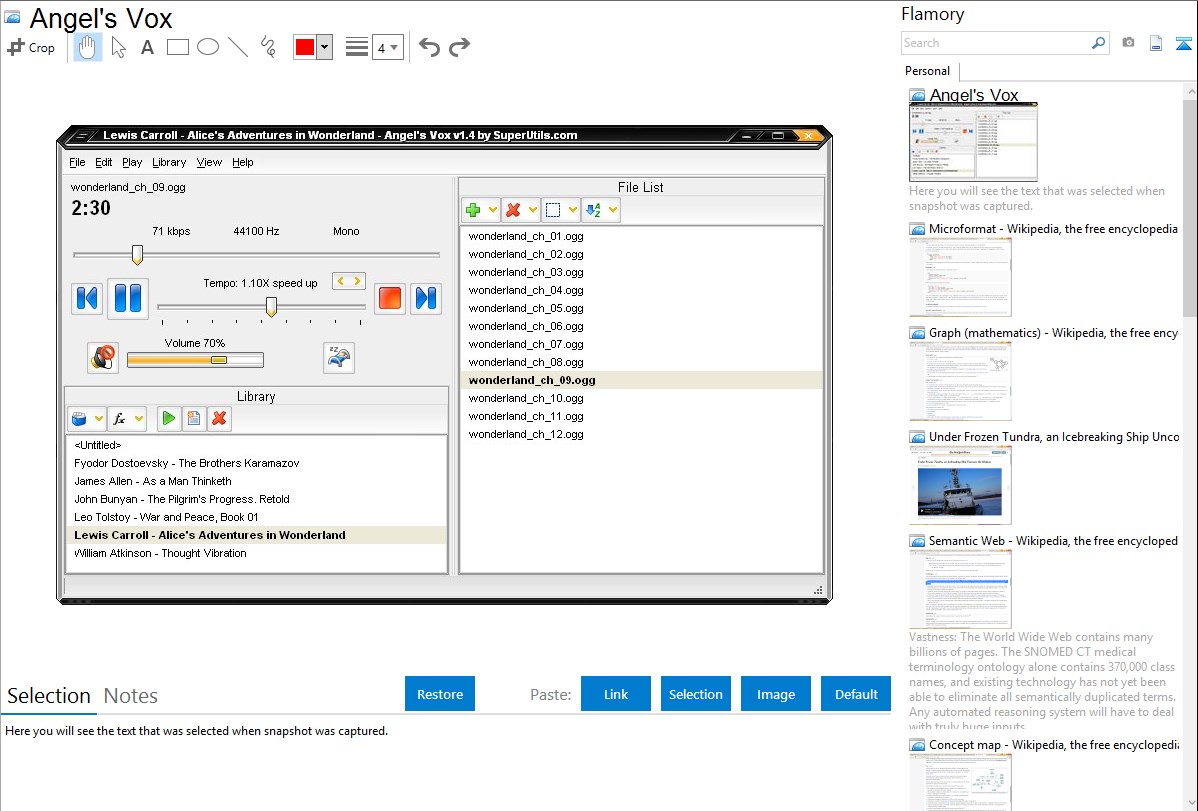Open the red color picker dropdown arrow
Viewport: 1198px width, 811px height.
click(324, 47)
